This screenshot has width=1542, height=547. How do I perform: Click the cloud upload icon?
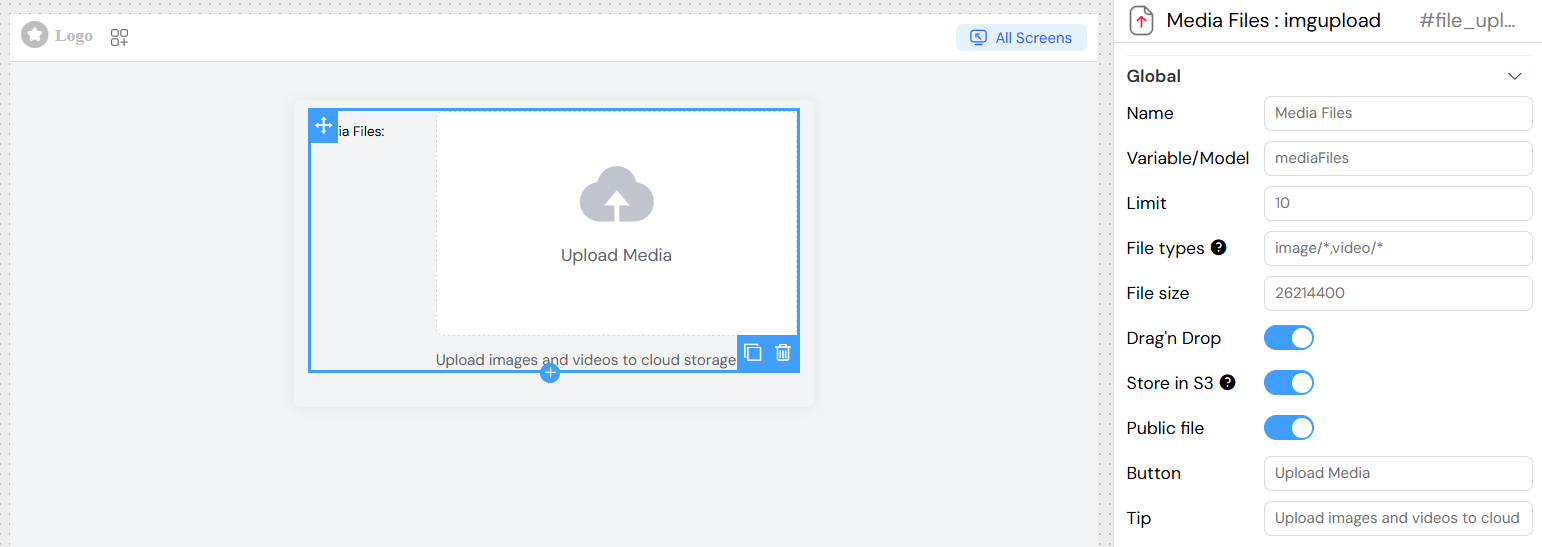click(617, 195)
